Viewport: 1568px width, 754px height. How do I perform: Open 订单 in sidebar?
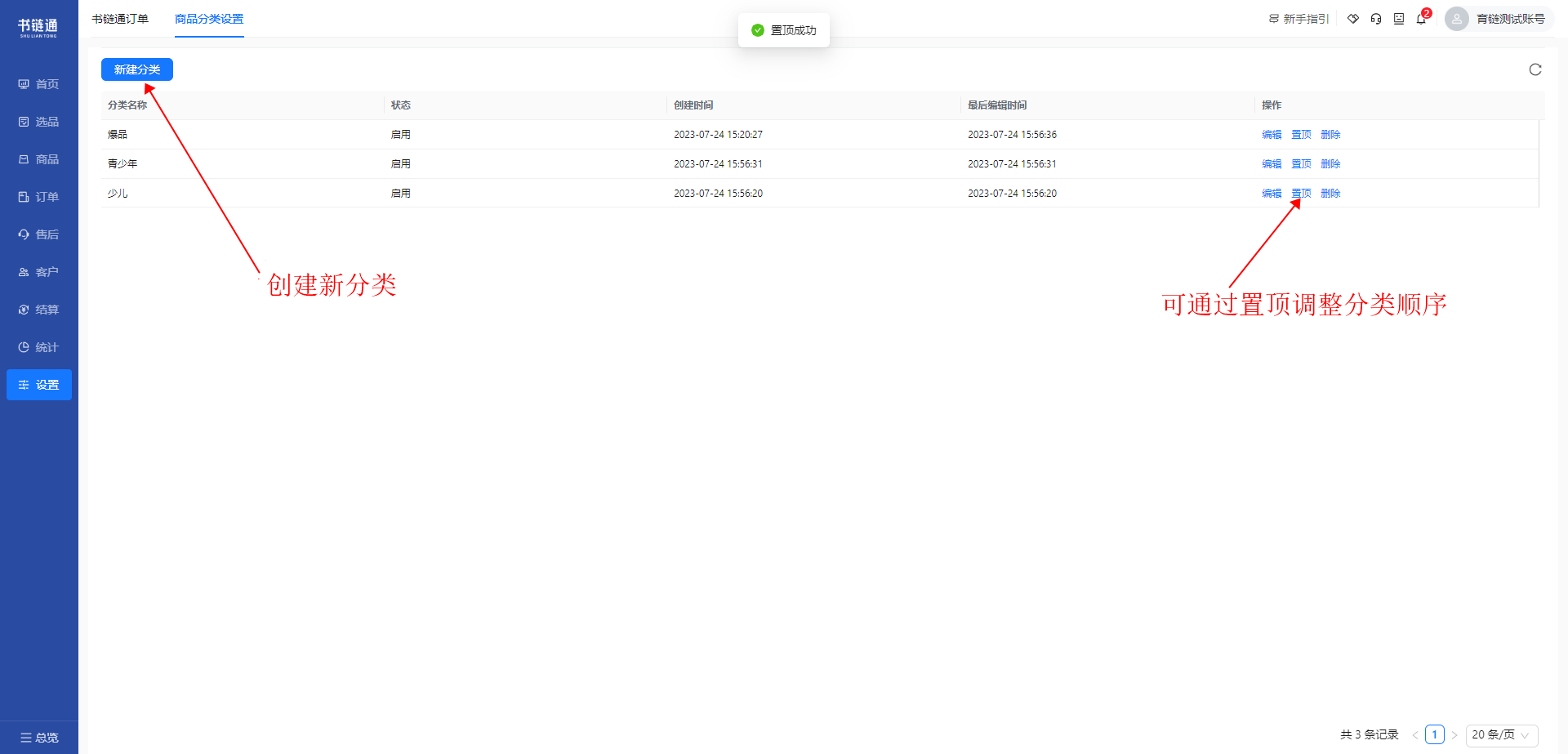click(x=38, y=197)
